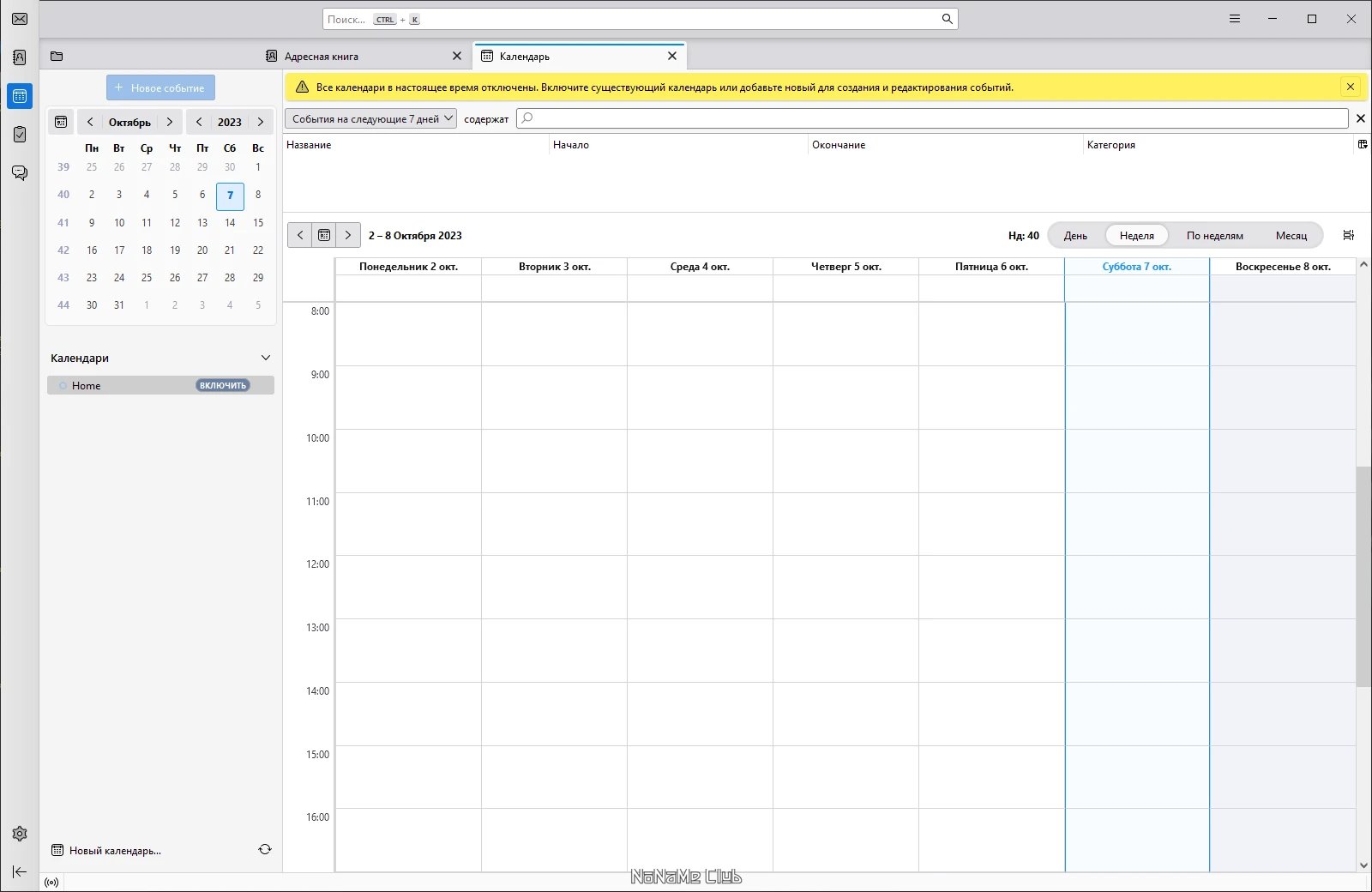This screenshot has height=892, width=1372.
Task: Open the Chat space icon
Action: [x=20, y=173]
